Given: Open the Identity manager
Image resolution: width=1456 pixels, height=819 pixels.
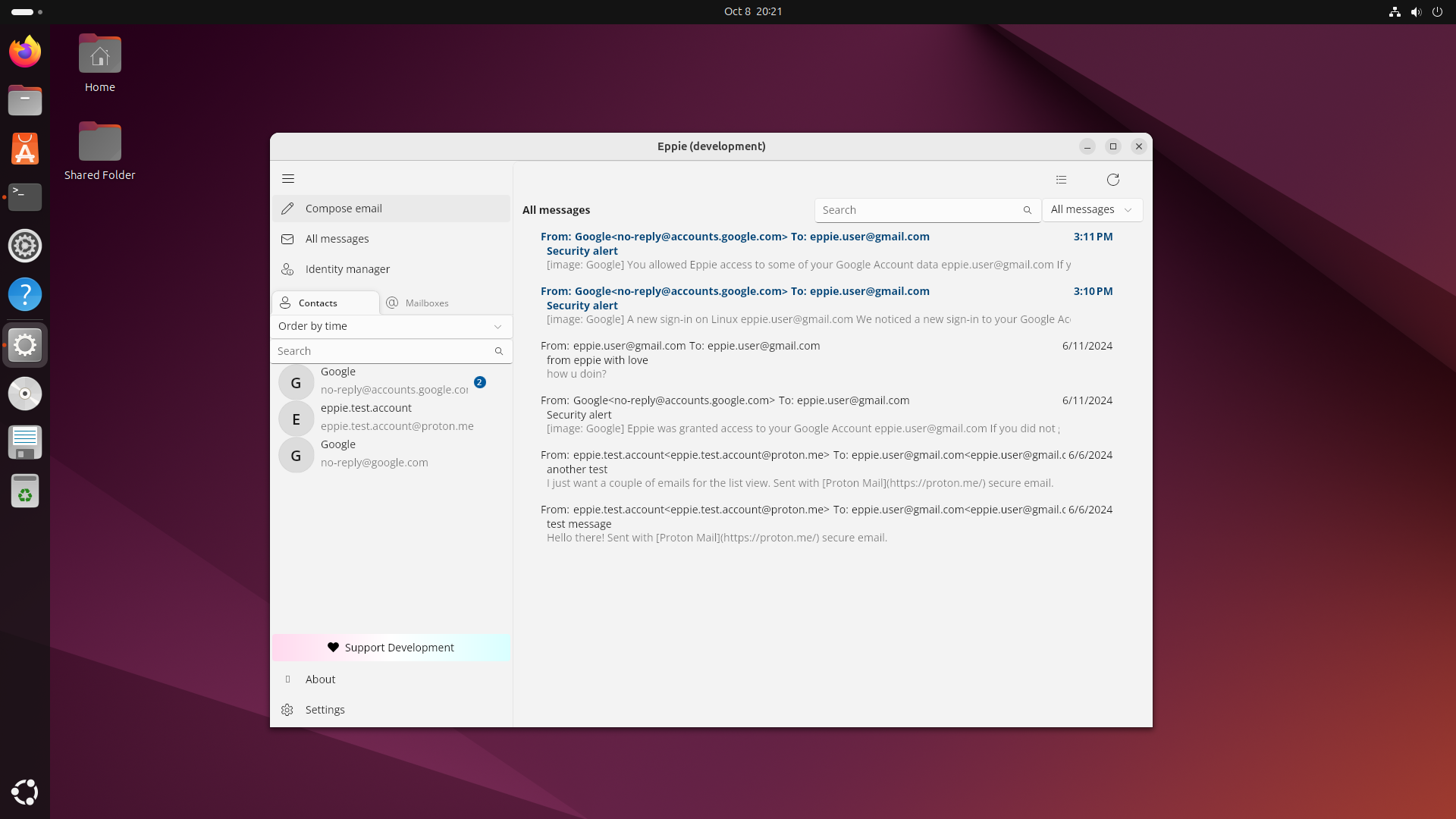Looking at the screenshot, I should click(x=347, y=269).
